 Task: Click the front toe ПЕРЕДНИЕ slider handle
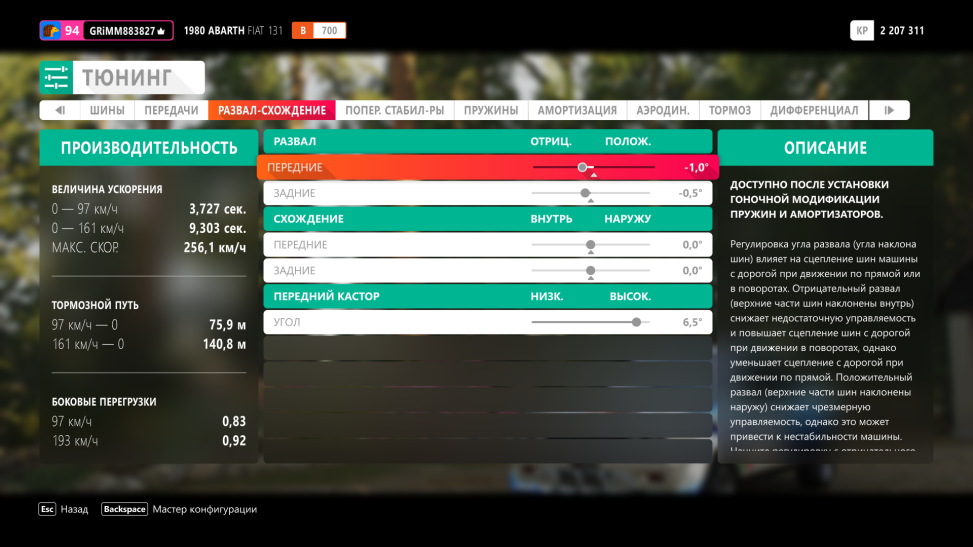(590, 245)
